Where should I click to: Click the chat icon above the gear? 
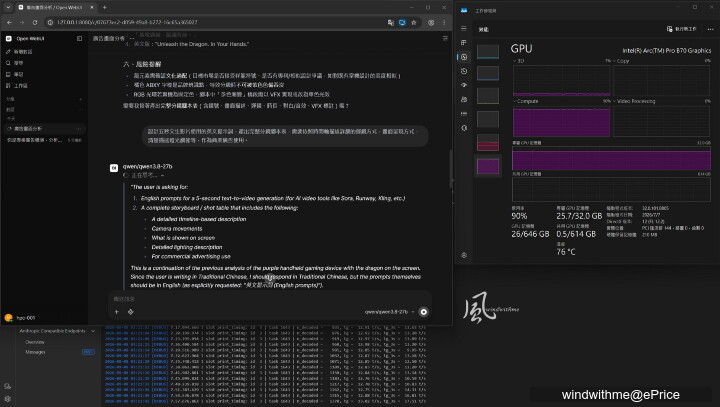coord(7,386)
